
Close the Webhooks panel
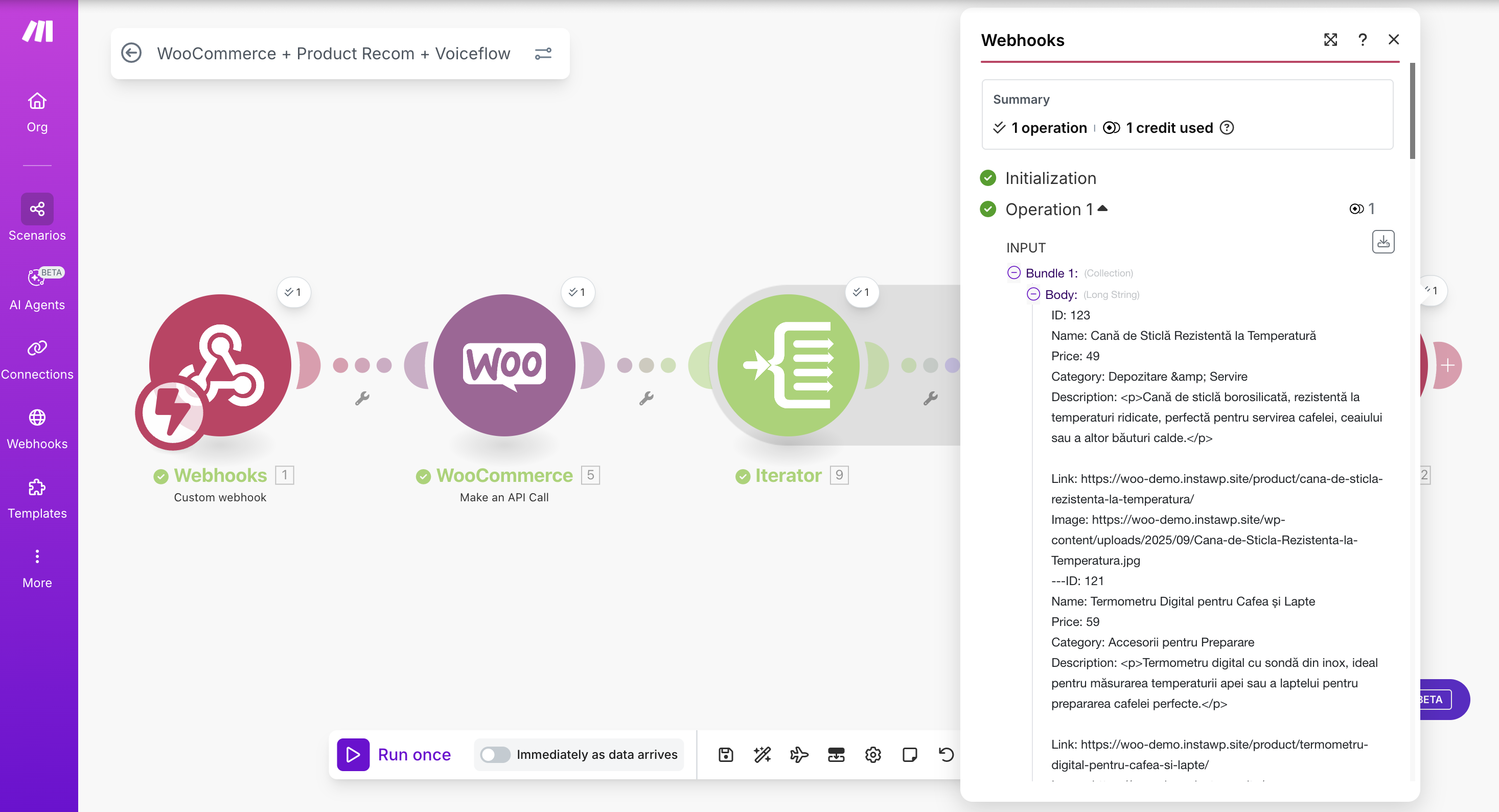[x=1394, y=39]
